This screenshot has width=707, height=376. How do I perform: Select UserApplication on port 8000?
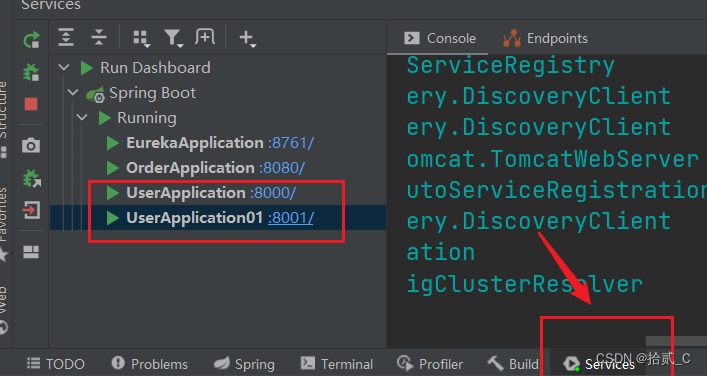[186, 193]
